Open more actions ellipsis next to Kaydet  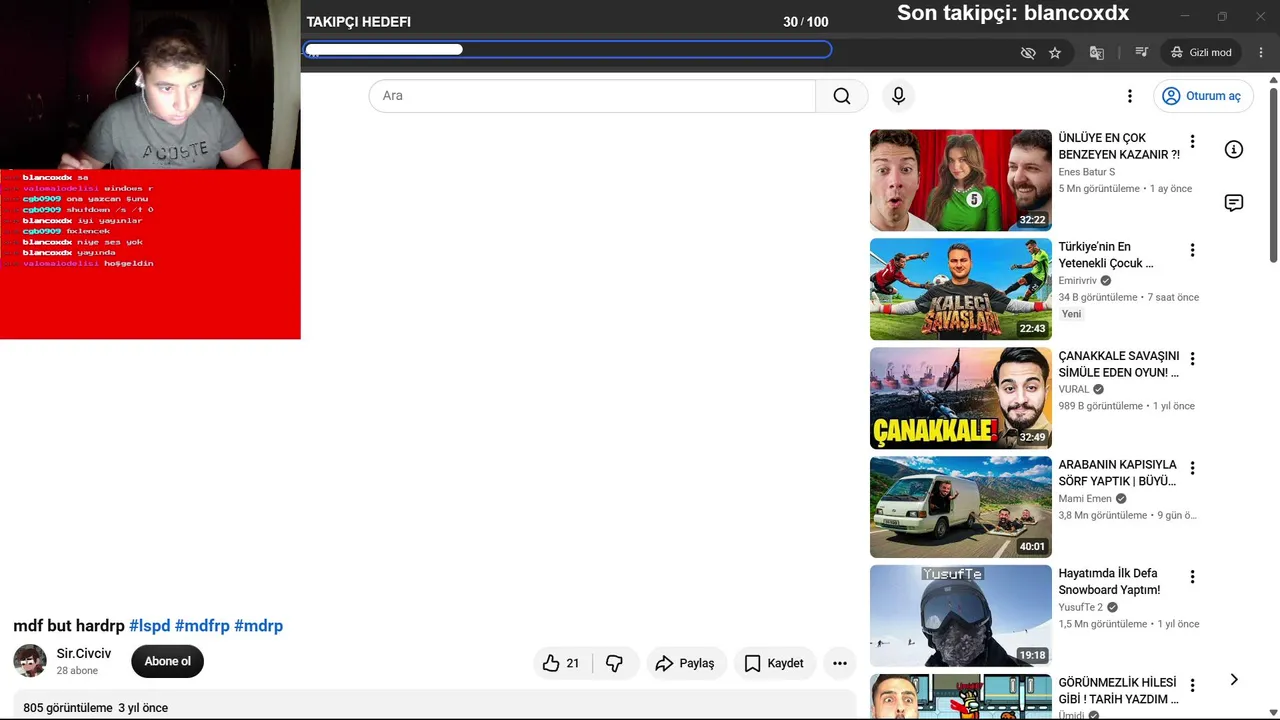click(840, 663)
